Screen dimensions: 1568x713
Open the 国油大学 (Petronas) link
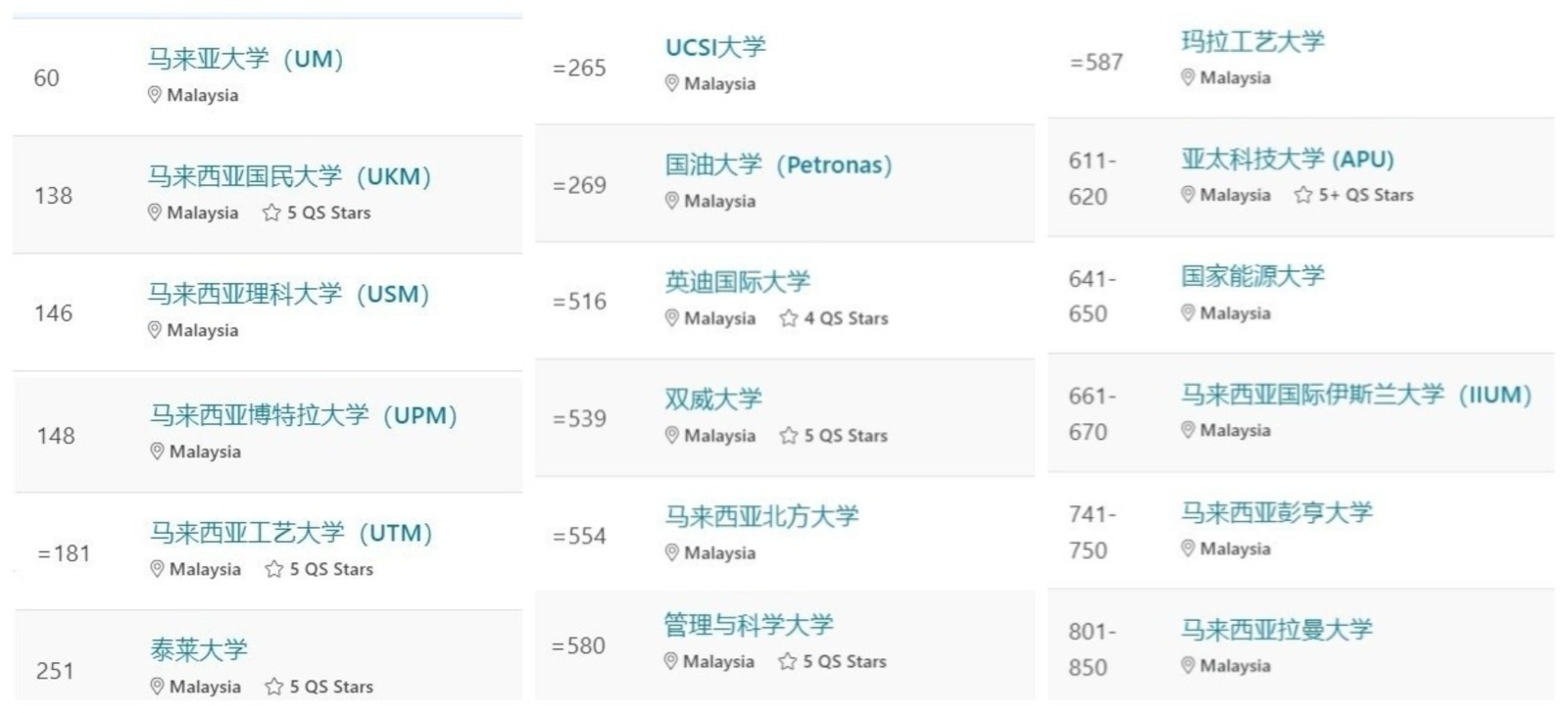[779, 165]
